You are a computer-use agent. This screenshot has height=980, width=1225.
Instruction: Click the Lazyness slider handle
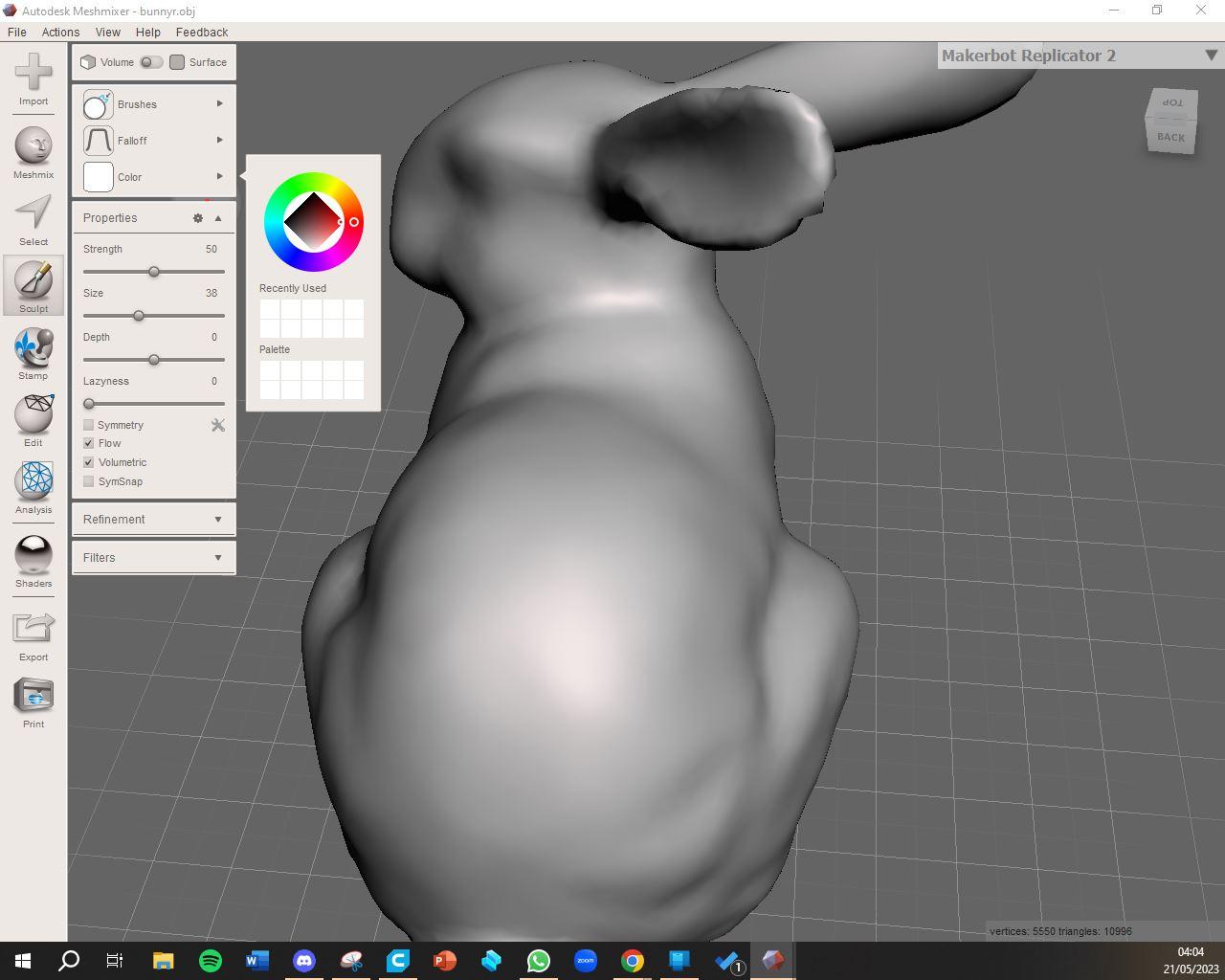[x=89, y=404]
